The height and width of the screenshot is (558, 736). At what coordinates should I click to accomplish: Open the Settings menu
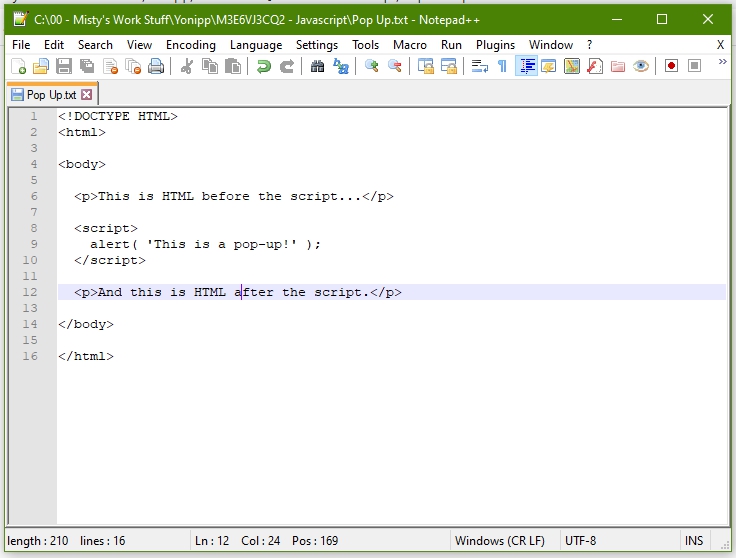click(317, 45)
